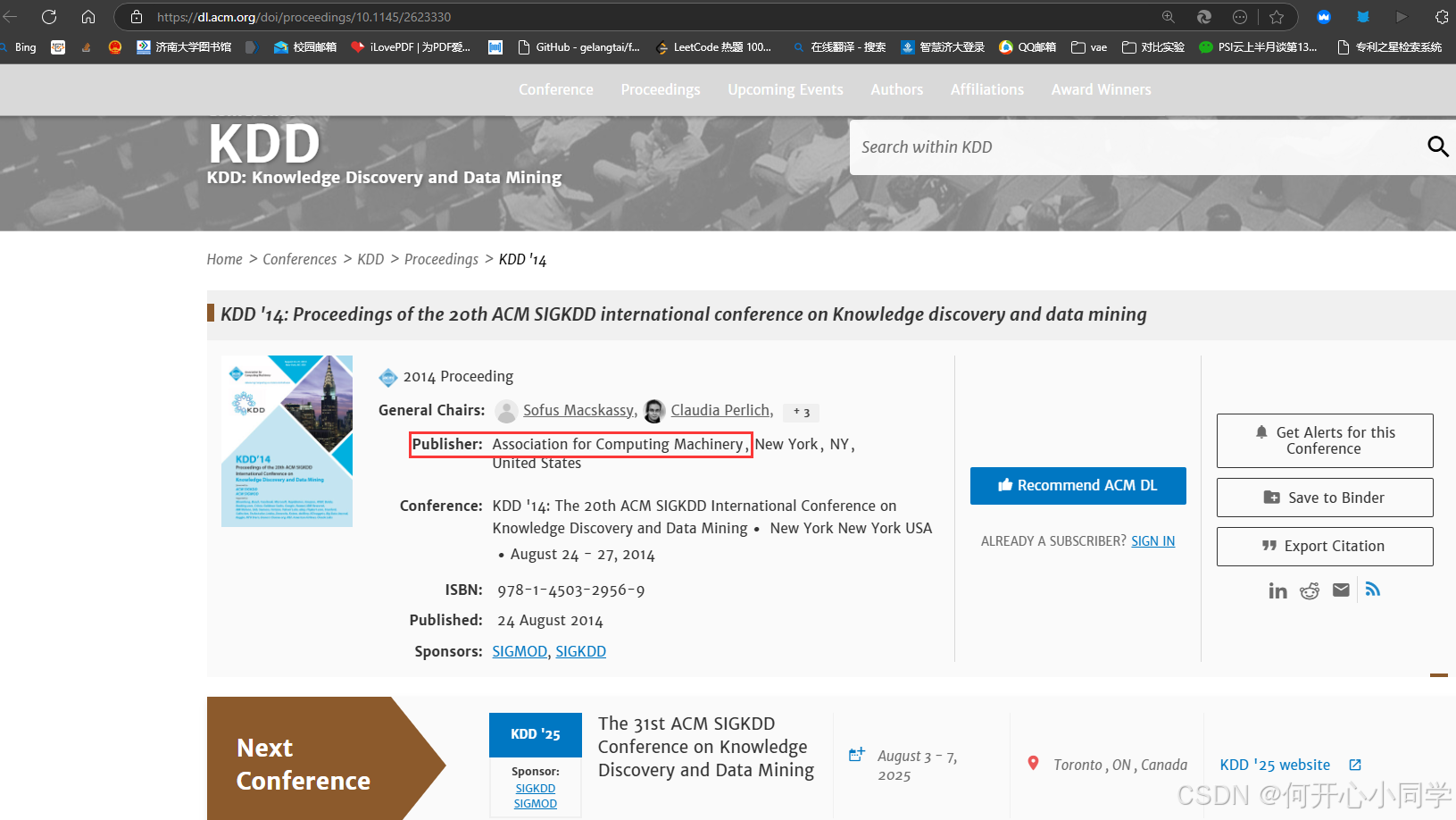The height and width of the screenshot is (820, 1456).
Task: Click the blue KDD '25 badge
Action: coord(536,734)
